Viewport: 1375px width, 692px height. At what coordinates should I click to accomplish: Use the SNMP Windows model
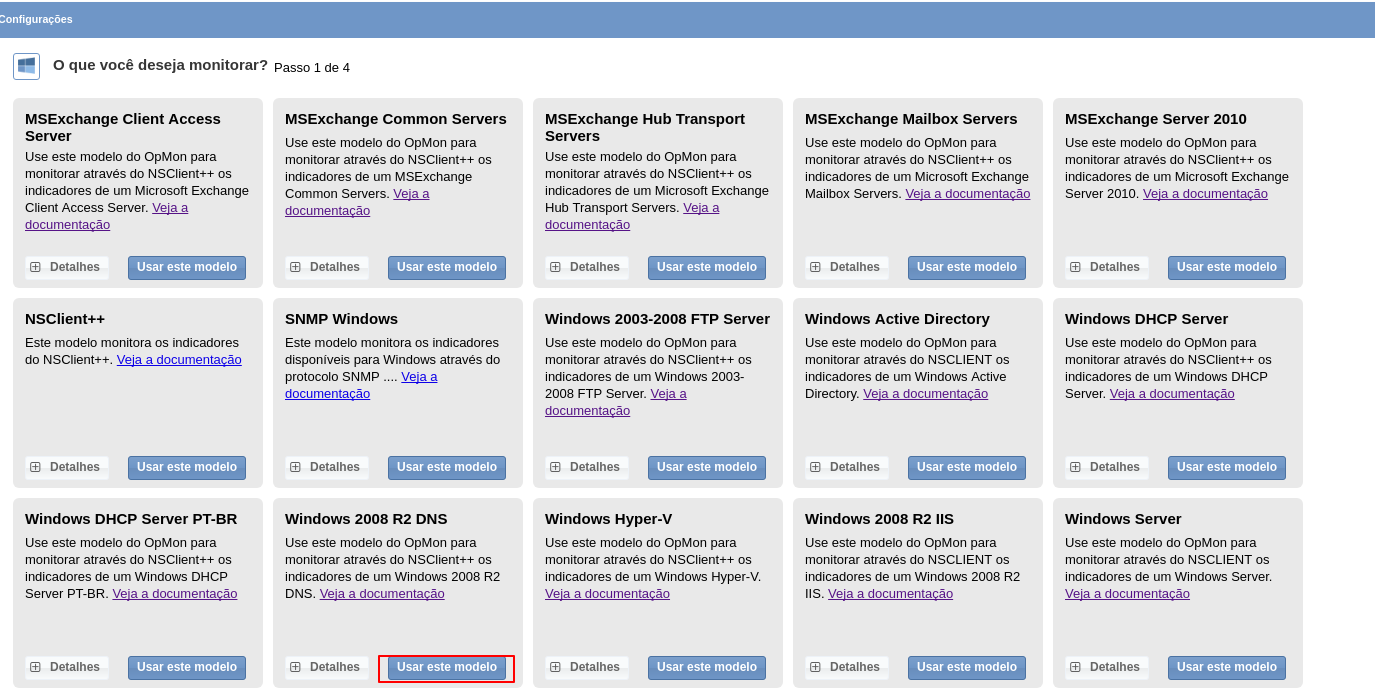(446, 467)
